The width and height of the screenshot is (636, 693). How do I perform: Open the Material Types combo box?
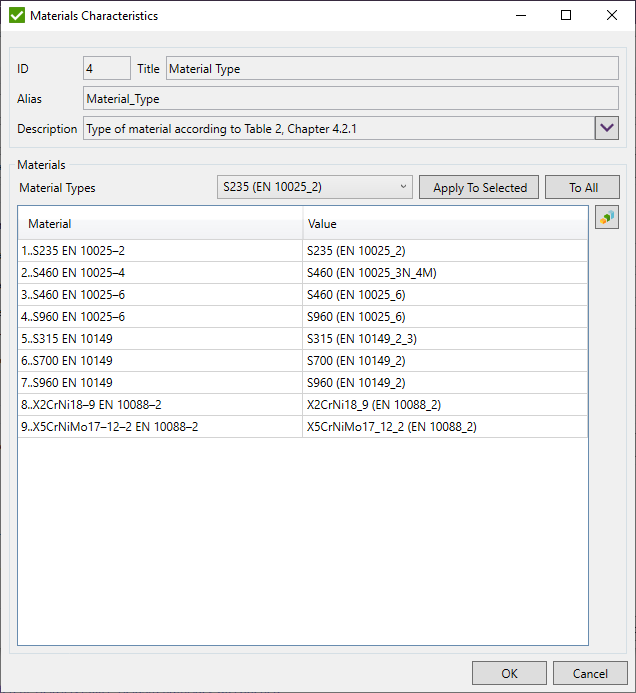click(x=314, y=187)
